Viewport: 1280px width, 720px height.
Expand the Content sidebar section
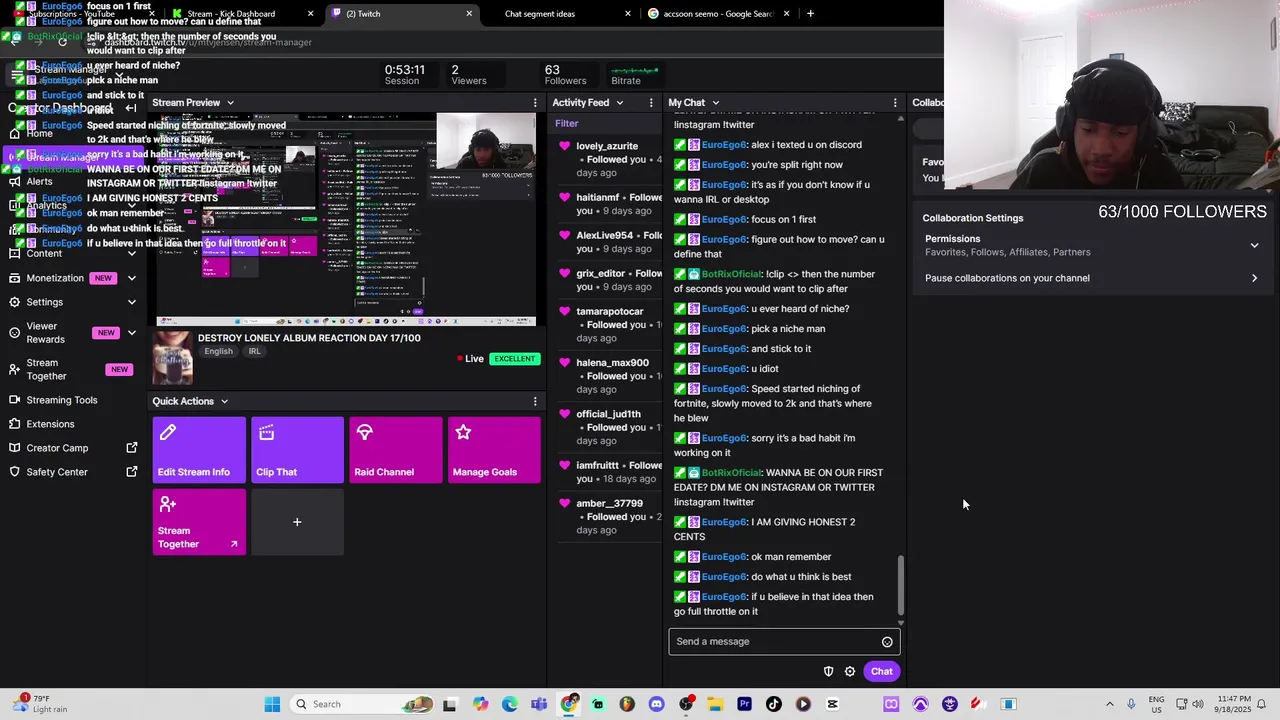coord(131,254)
